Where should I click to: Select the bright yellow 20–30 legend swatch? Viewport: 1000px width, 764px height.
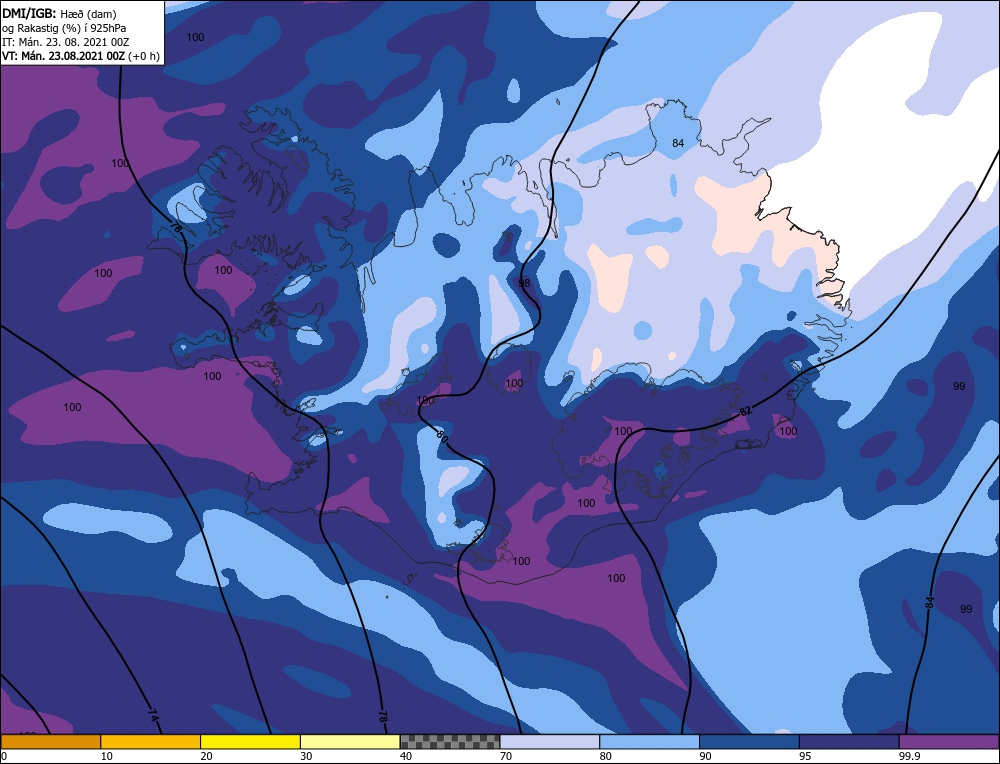[x=250, y=741]
